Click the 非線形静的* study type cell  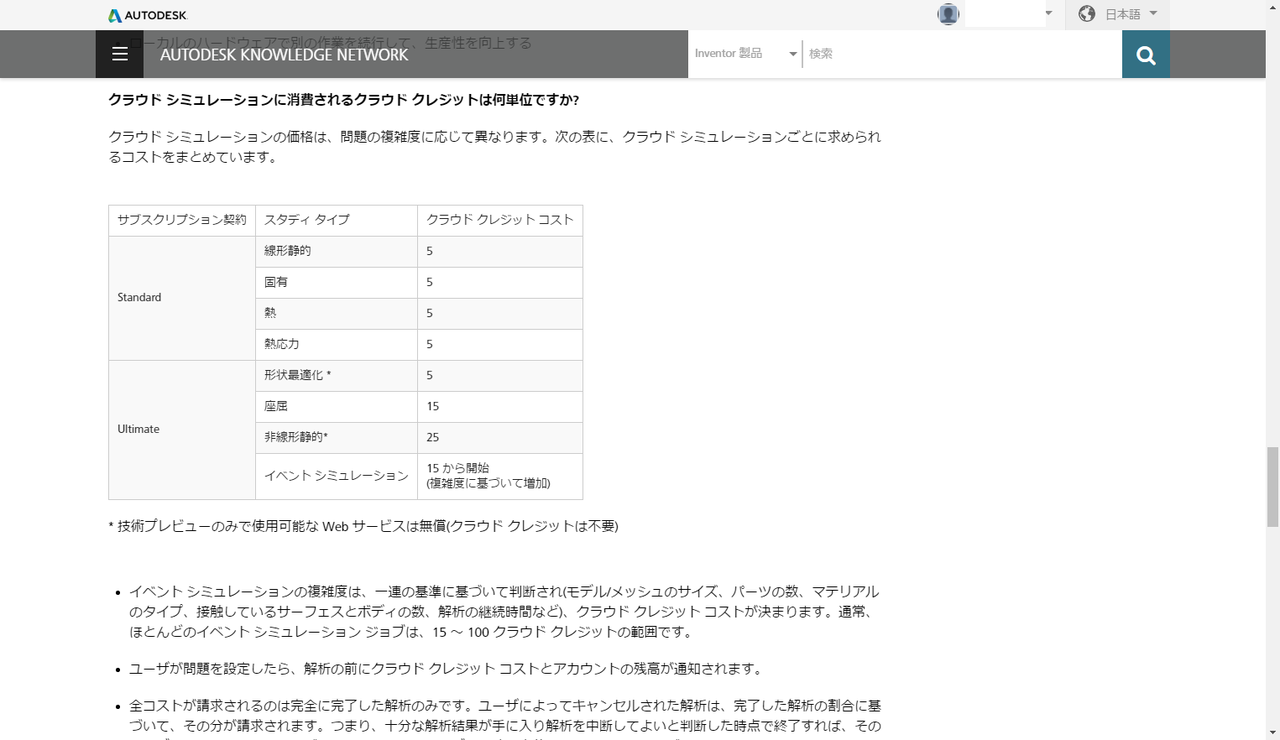coord(337,437)
